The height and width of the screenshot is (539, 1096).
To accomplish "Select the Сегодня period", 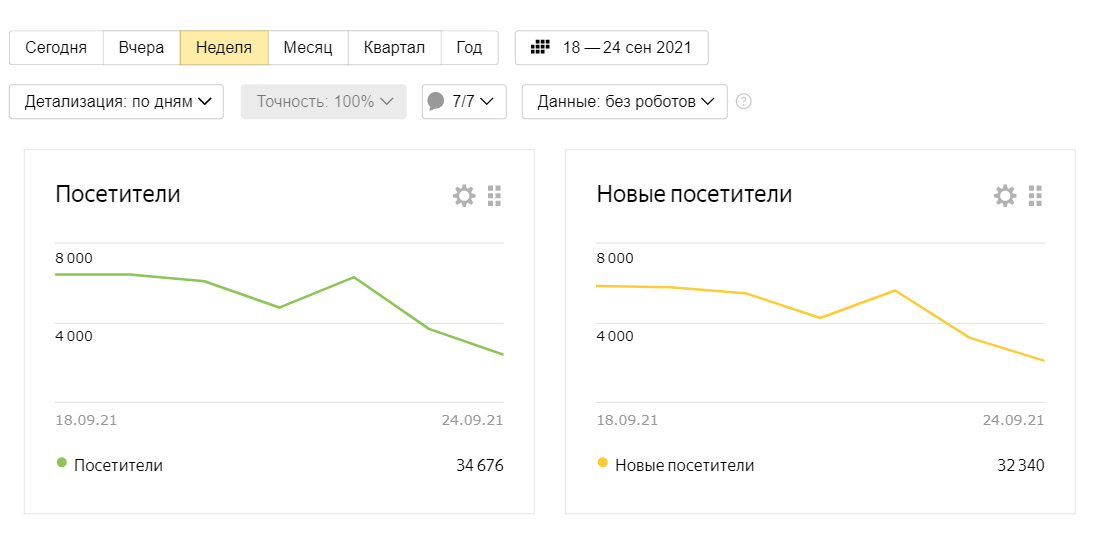I will (x=56, y=48).
